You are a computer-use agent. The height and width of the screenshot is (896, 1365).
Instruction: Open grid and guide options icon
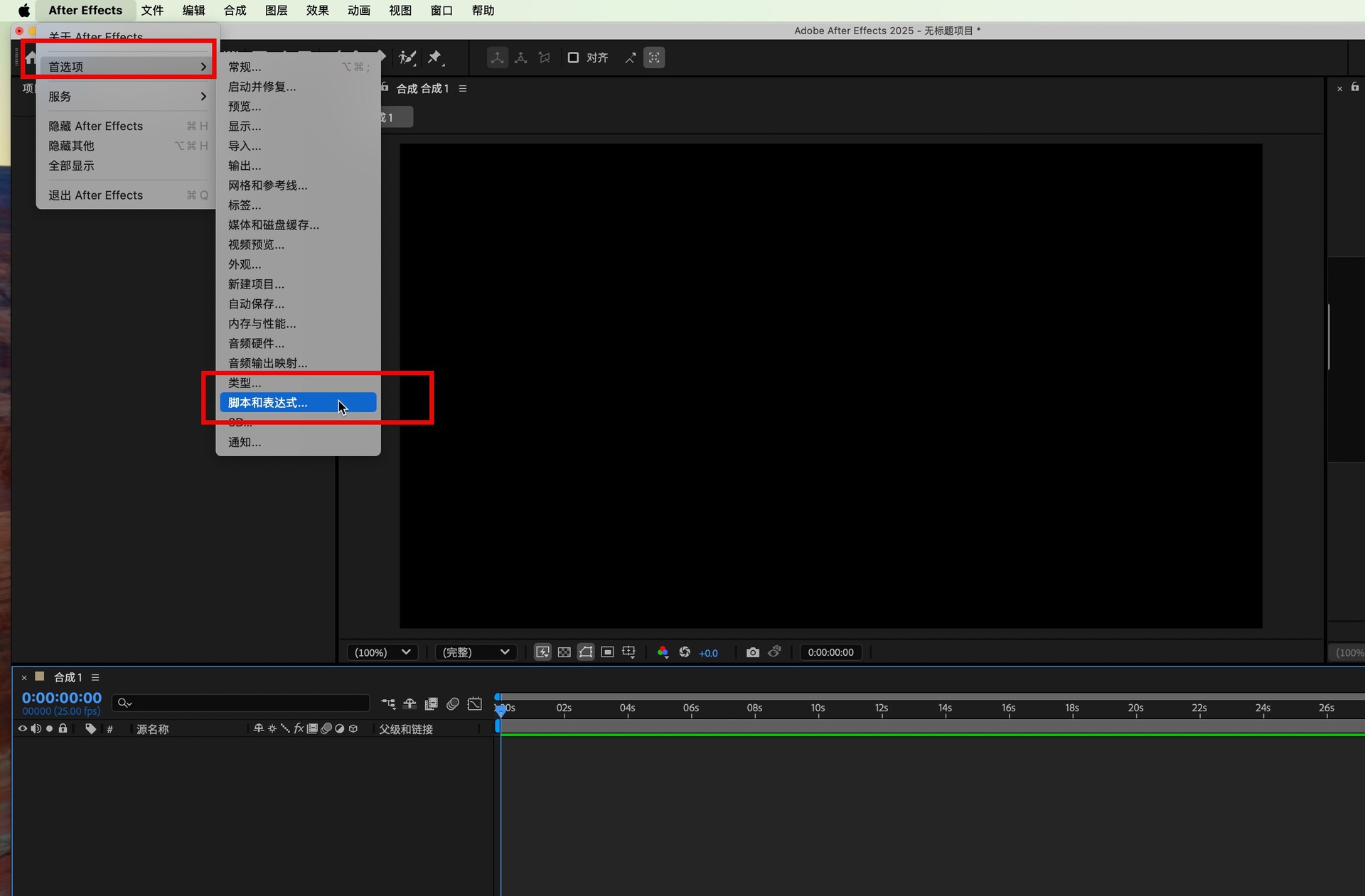[628, 652]
